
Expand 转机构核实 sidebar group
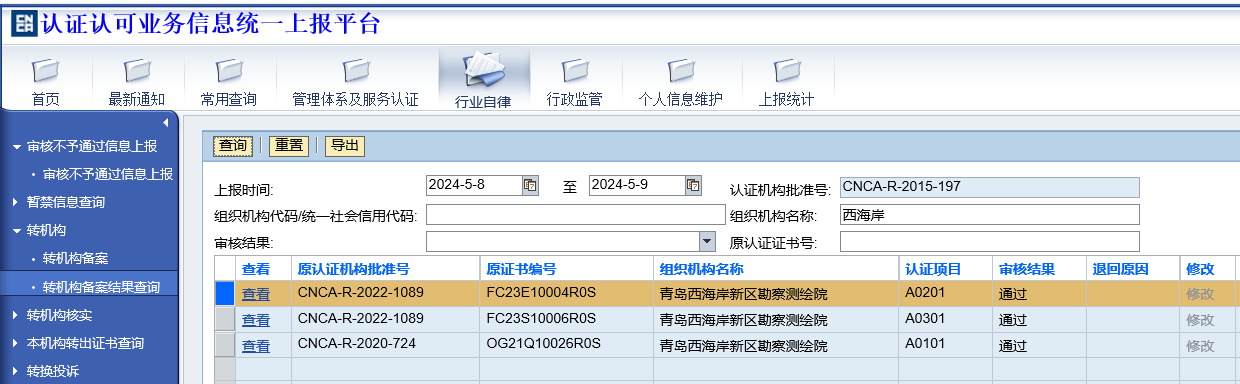(15, 315)
